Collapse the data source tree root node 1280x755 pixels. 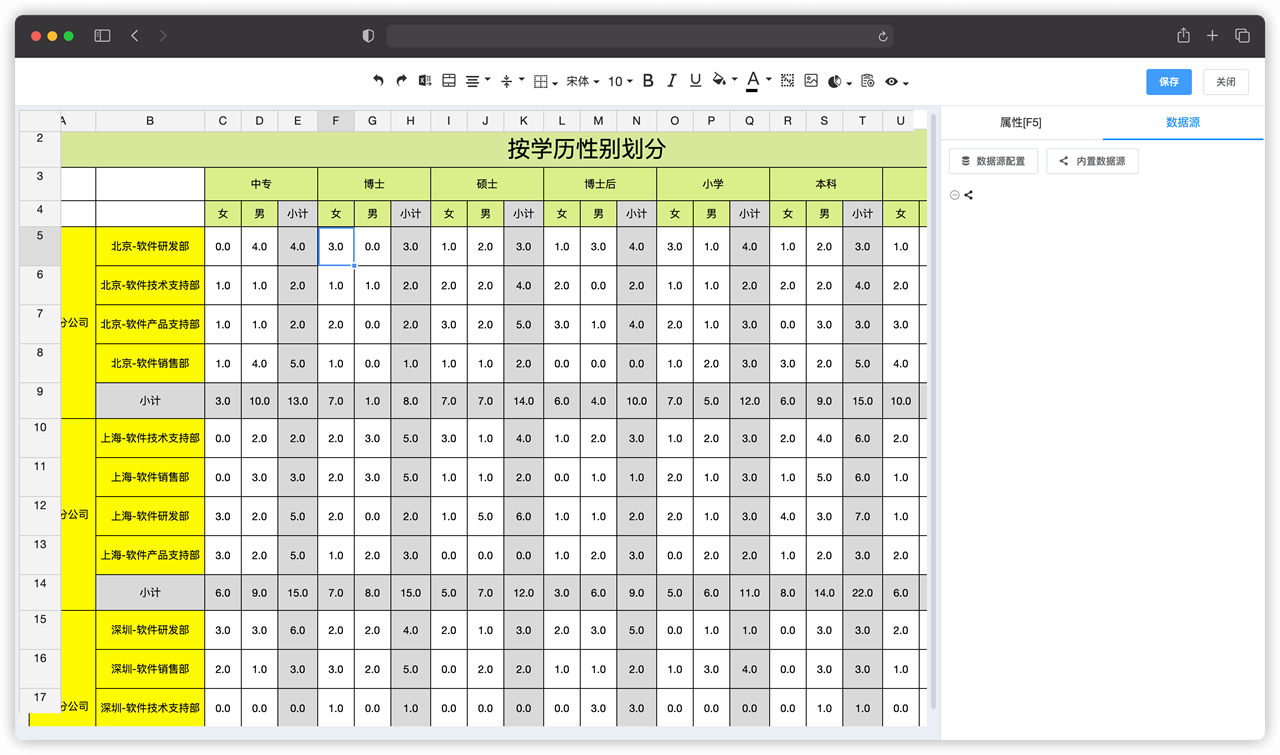tap(954, 195)
